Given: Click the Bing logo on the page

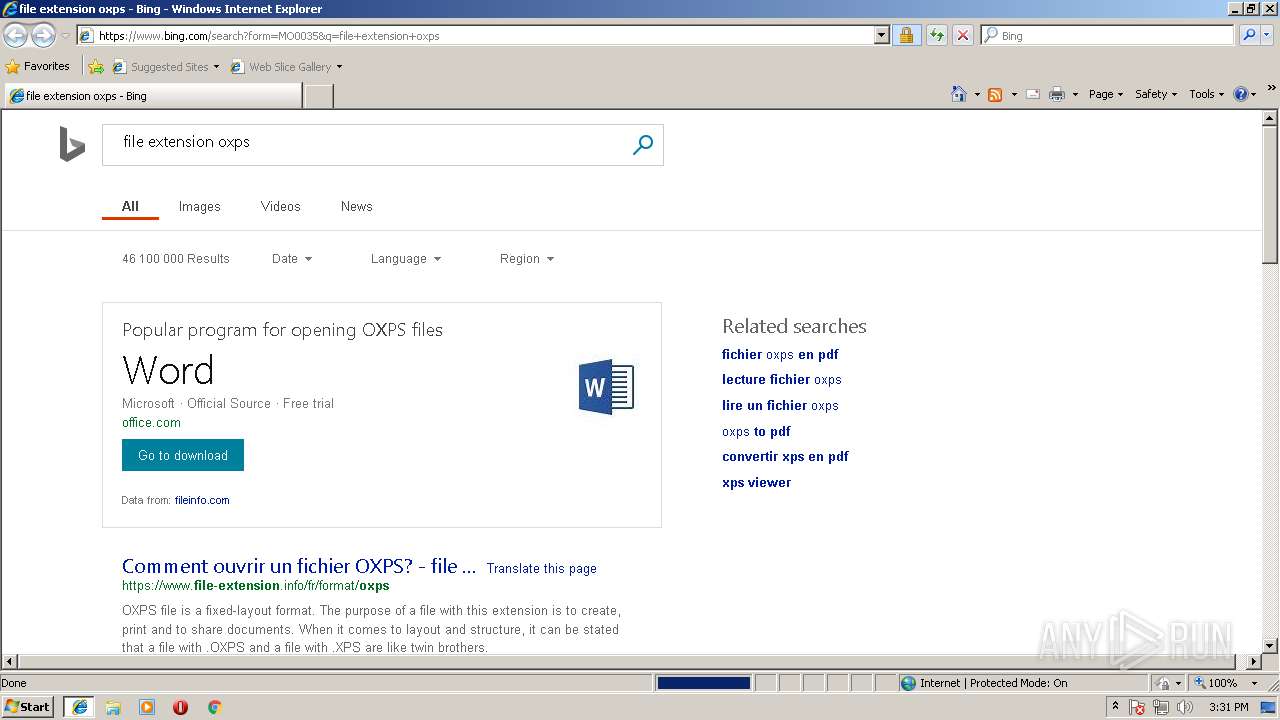Looking at the screenshot, I should coord(72,144).
